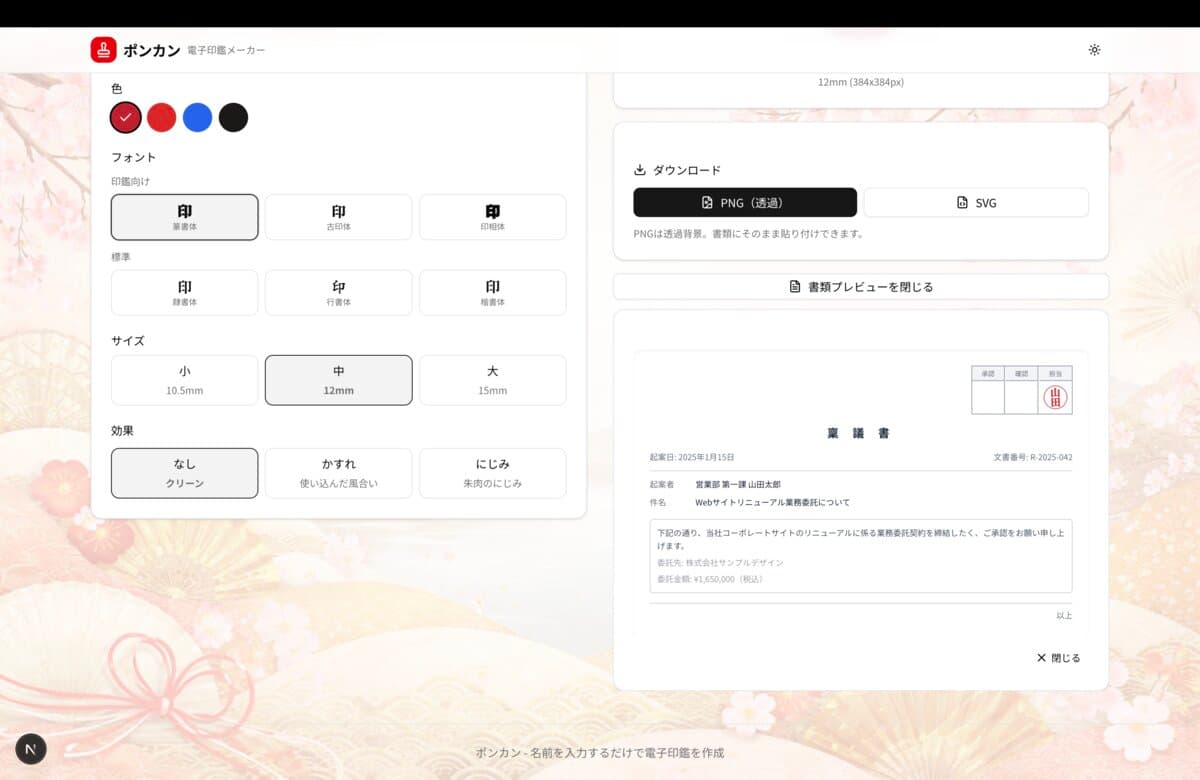Apply the にじみ ink bleed effect
Viewport: 1200px width, 780px height.
coord(492,473)
